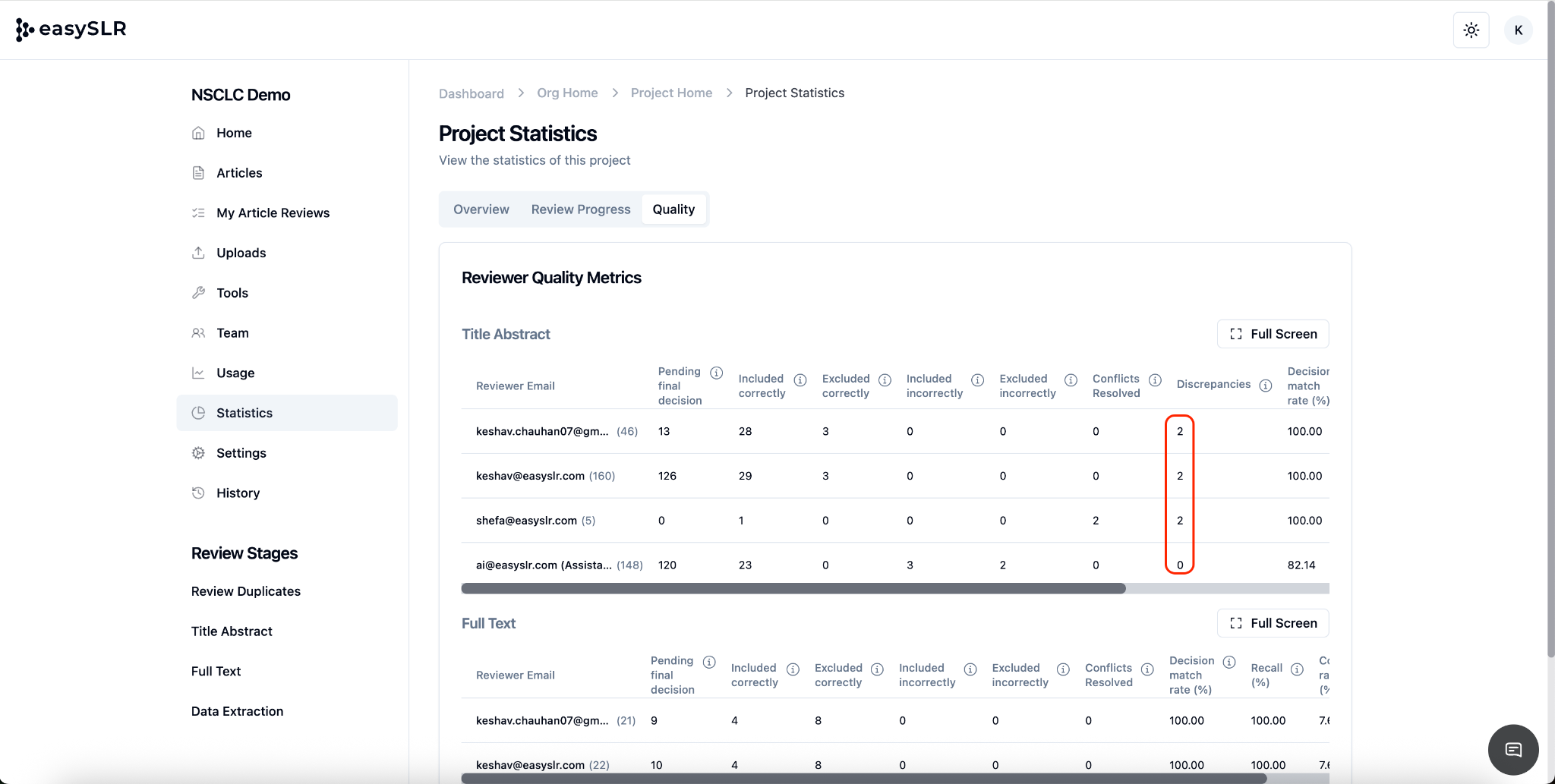Switch to the Review Progress tab

coord(580,209)
